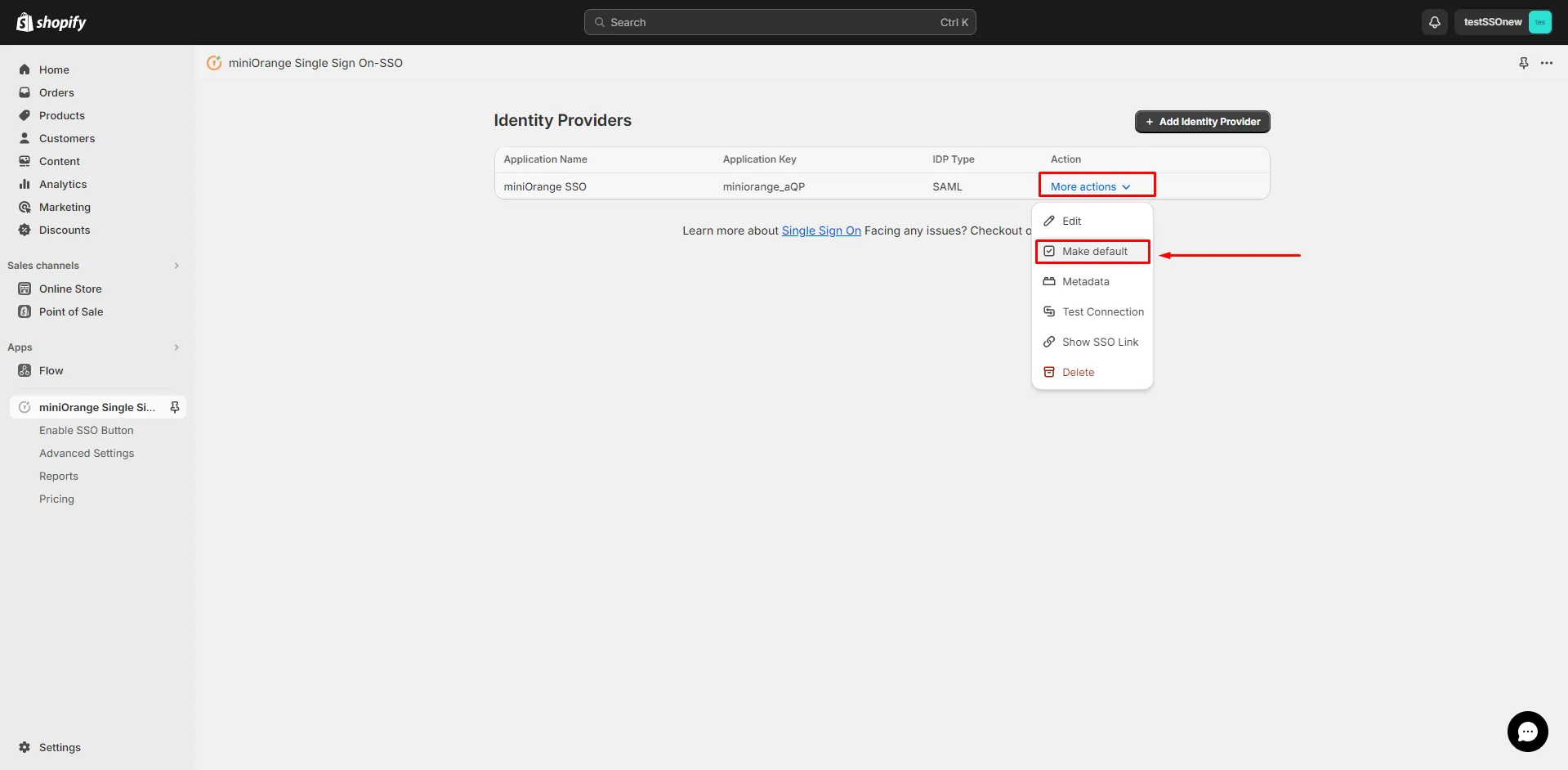Click the pencil icon next to Edit
1568x770 pixels.
click(1049, 221)
